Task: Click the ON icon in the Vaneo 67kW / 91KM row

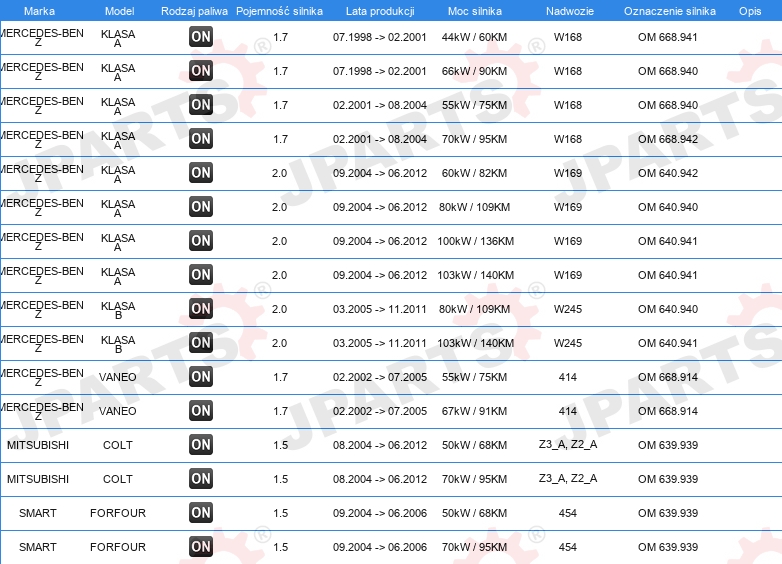Action: [x=201, y=410]
